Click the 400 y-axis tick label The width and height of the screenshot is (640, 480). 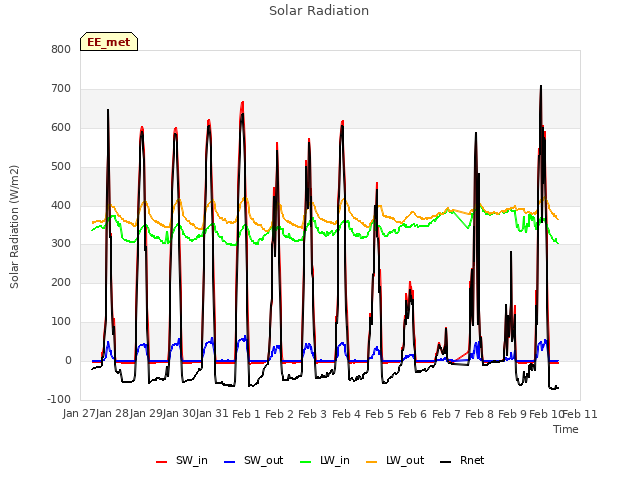click(x=61, y=205)
